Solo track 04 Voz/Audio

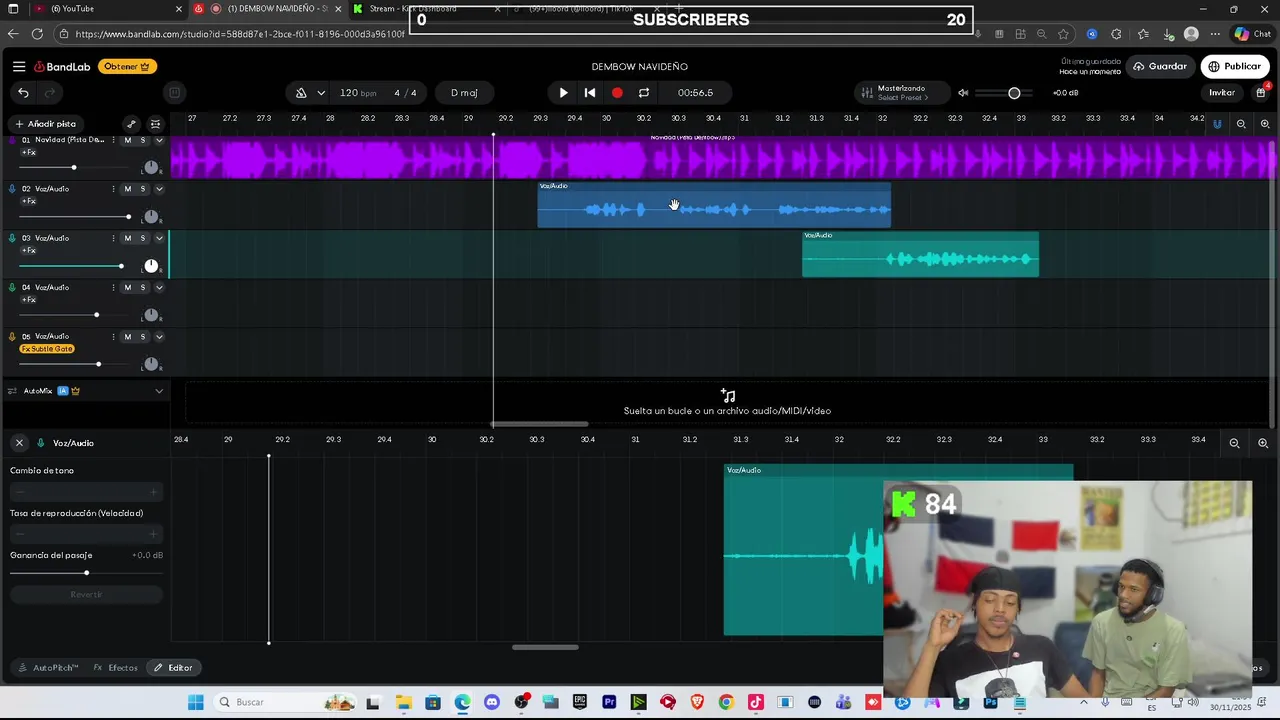click(143, 287)
